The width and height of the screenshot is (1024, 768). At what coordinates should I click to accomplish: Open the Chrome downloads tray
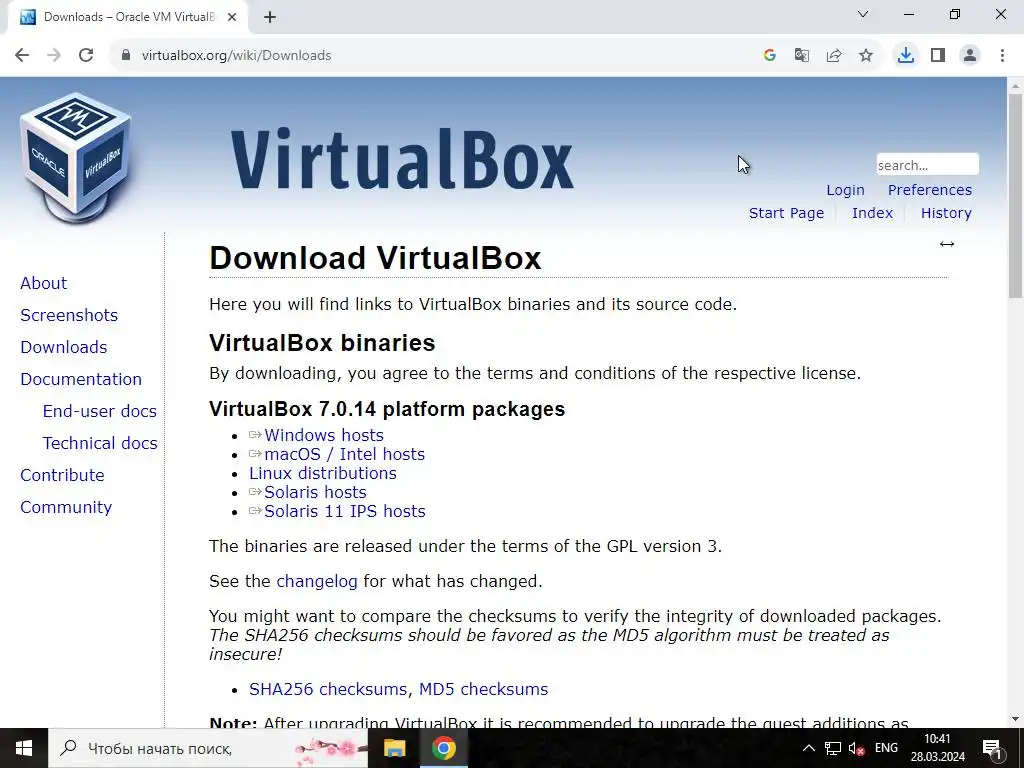[905, 56]
